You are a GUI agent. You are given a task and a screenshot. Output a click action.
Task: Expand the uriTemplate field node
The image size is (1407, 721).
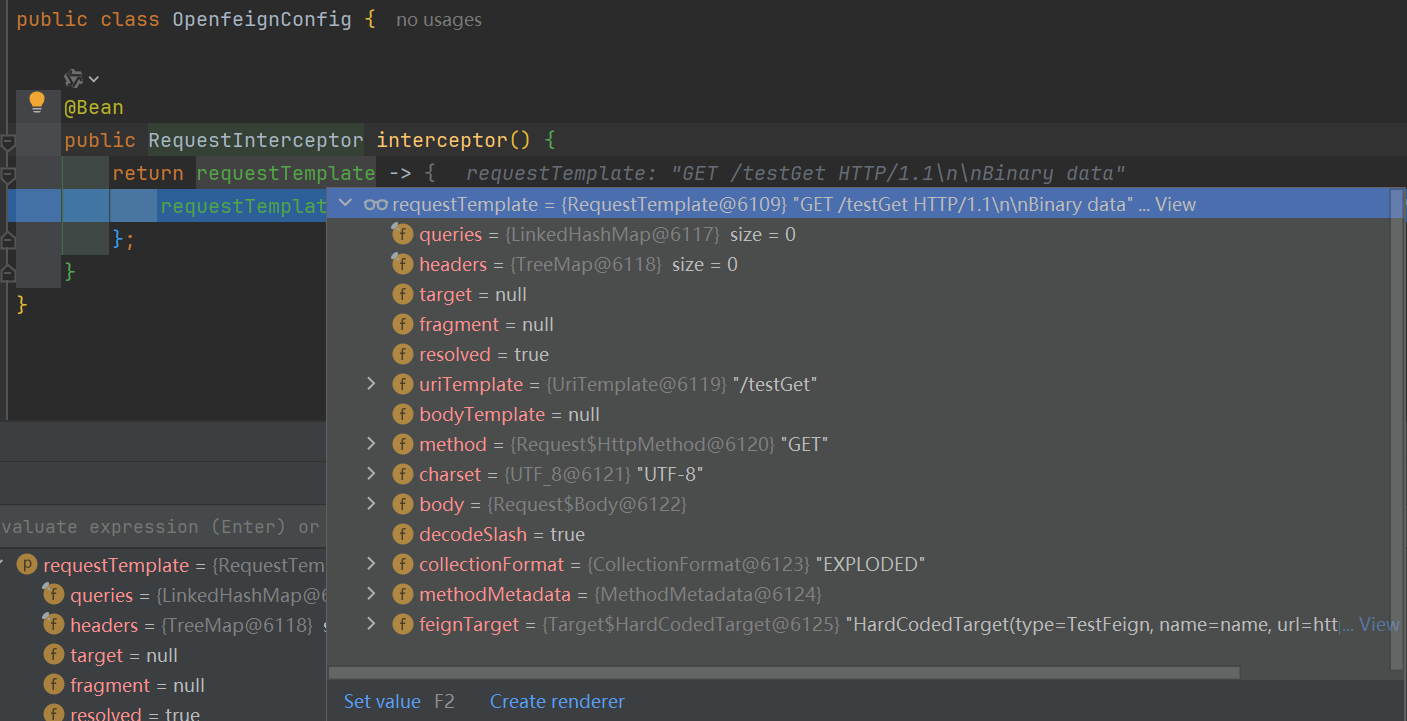click(371, 384)
